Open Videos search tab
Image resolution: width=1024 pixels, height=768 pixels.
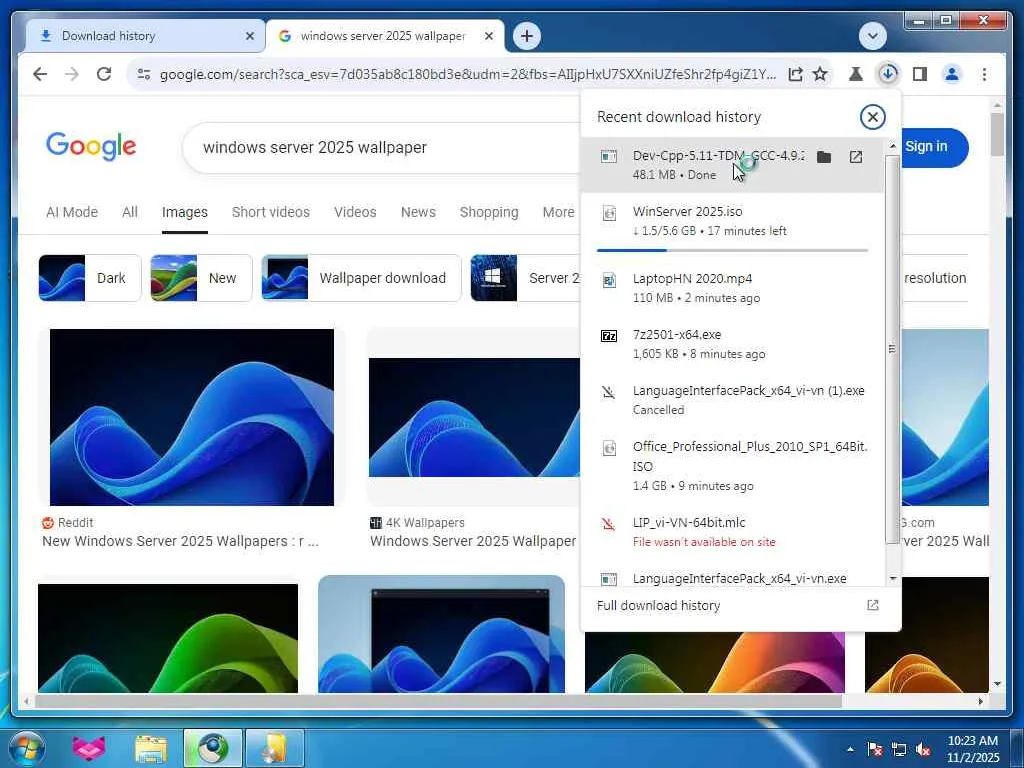pyautogui.click(x=355, y=212)
